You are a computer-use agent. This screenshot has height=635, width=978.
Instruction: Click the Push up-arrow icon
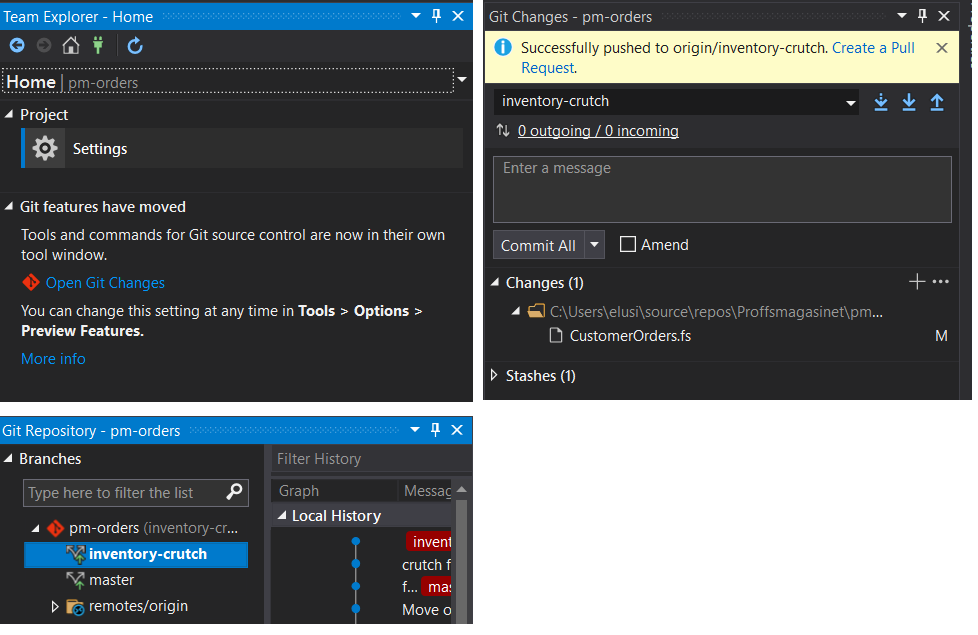(x=937, y=102)
